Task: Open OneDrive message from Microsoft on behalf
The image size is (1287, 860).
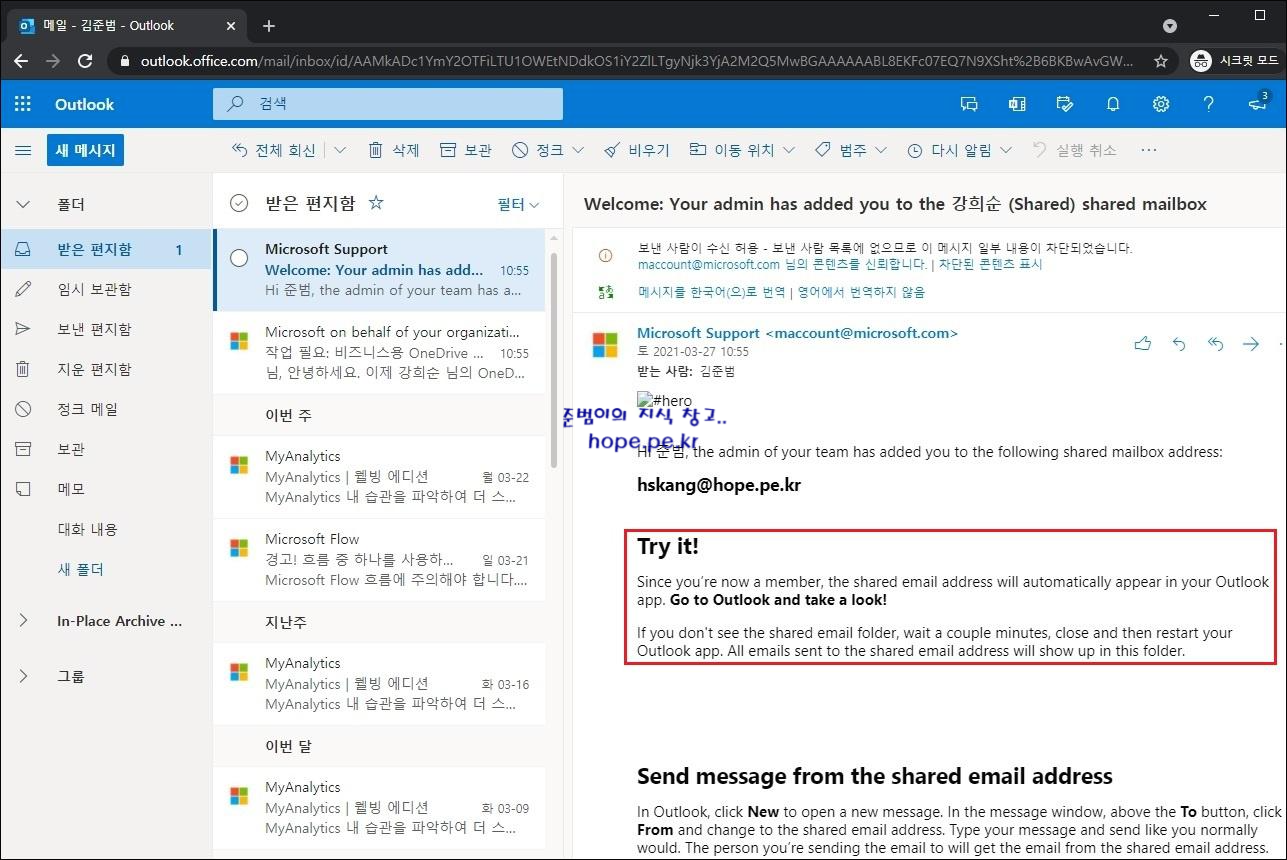Action: [x=379, y=352]
